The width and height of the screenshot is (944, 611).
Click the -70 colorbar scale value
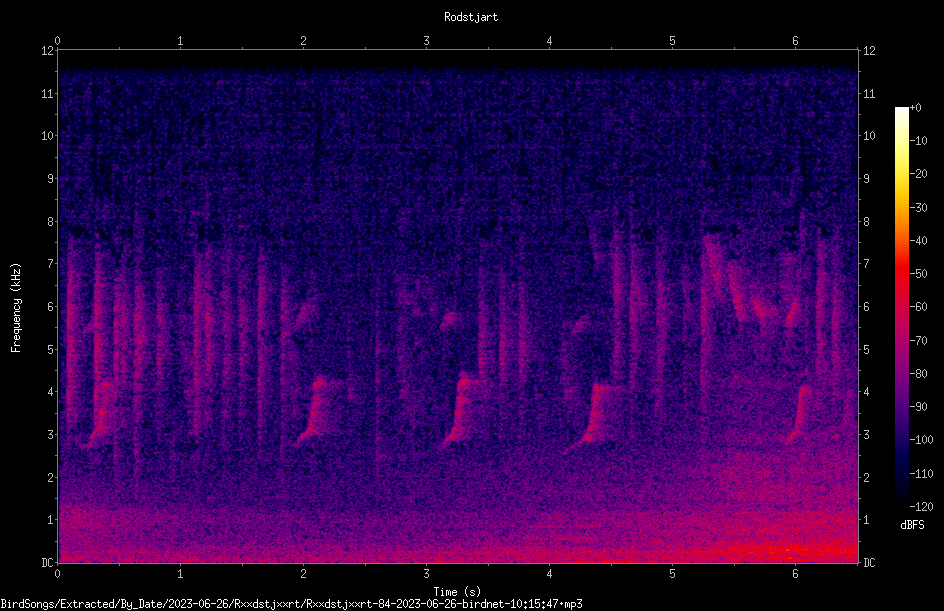[x=918, y=341]
